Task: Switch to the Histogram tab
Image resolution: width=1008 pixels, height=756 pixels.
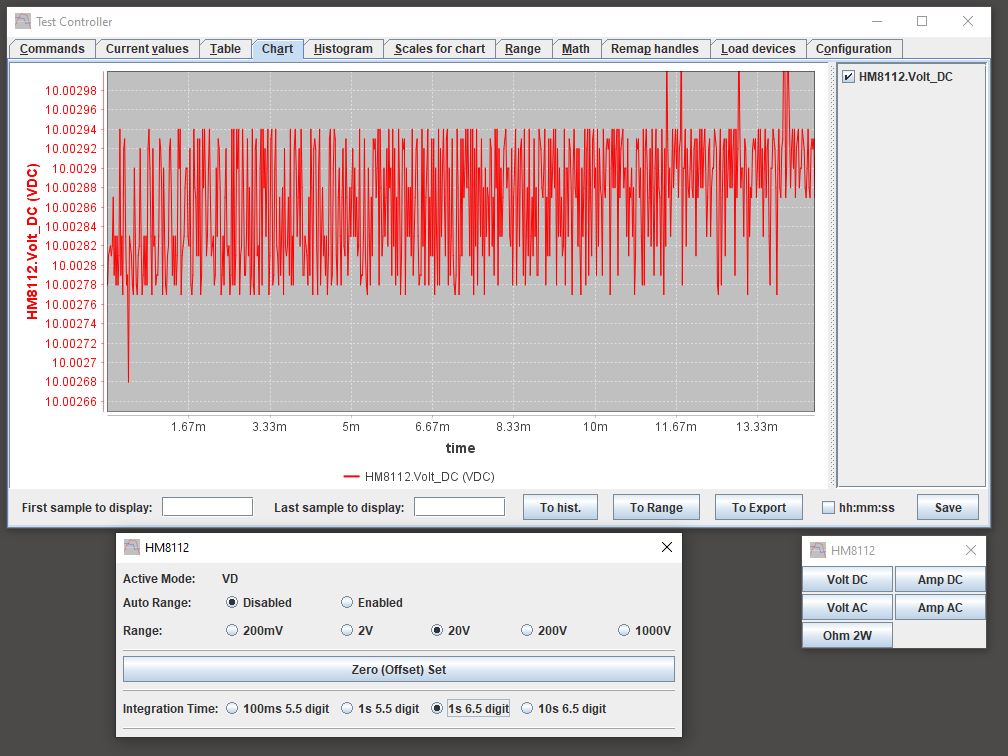Action: pos(343,49)
